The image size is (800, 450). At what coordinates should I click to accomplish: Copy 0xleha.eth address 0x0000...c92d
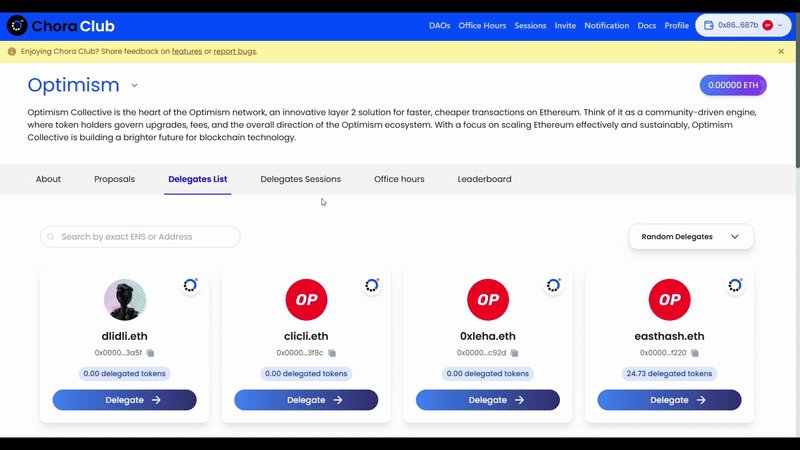coord(514,353)
